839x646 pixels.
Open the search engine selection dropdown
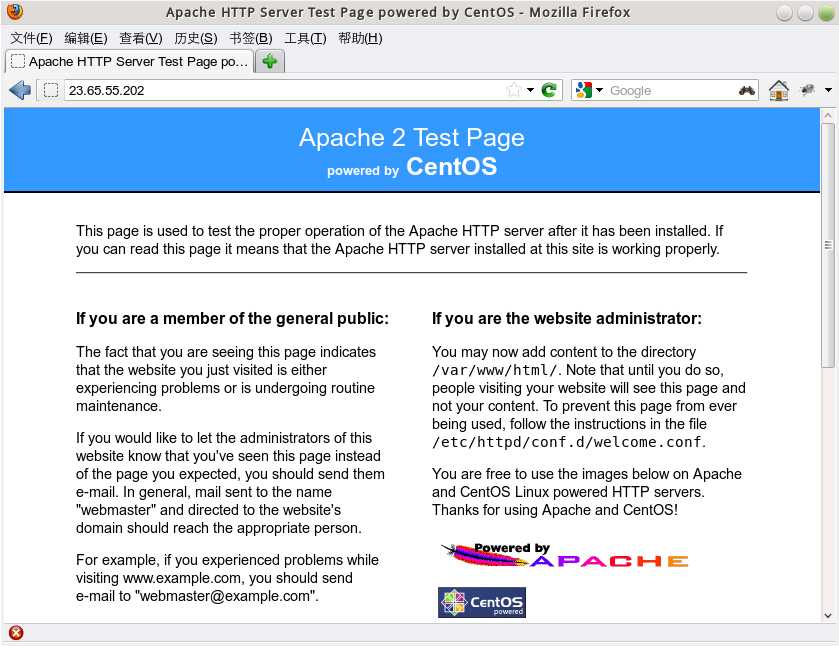tap(599, 90)
